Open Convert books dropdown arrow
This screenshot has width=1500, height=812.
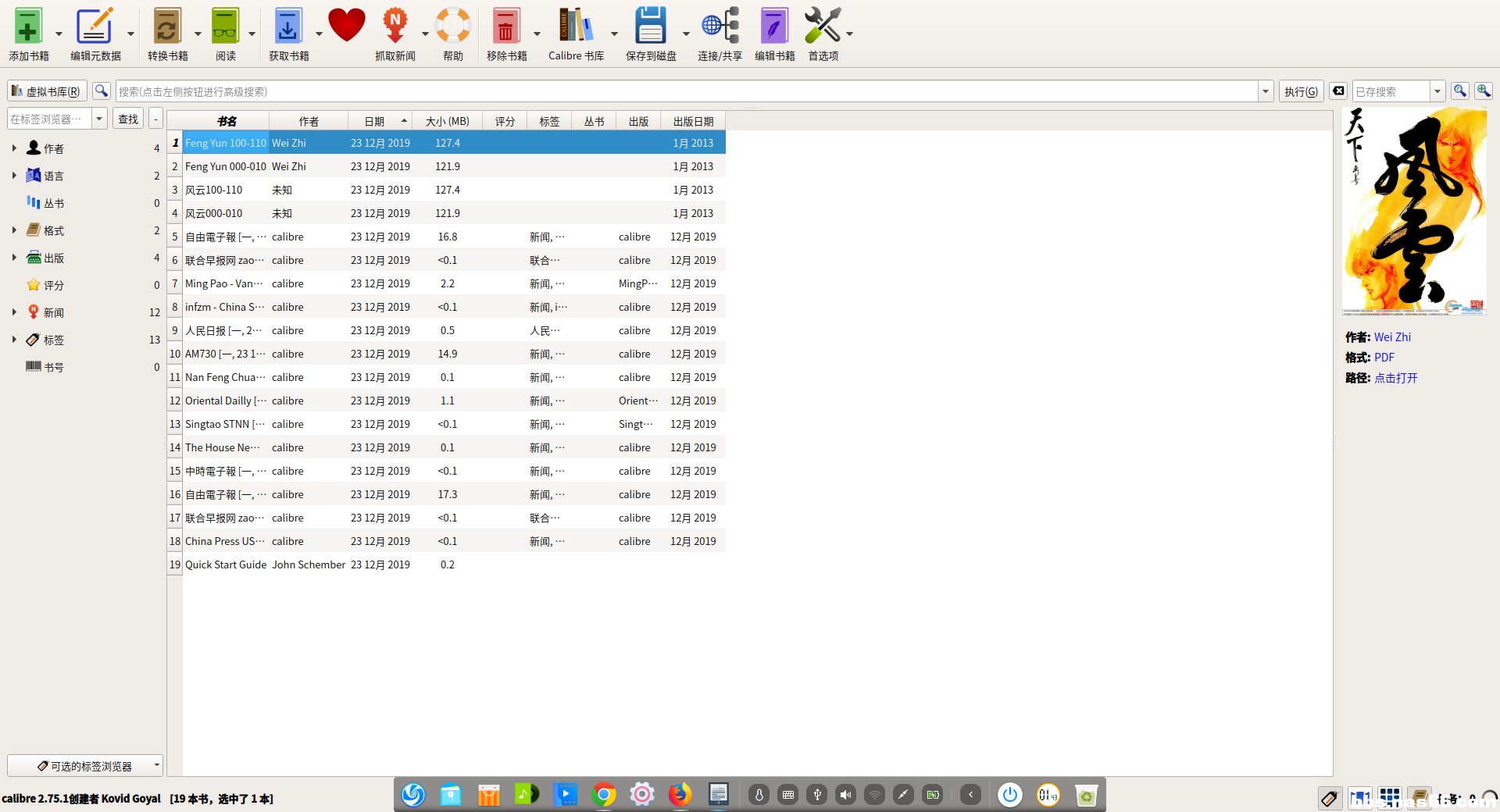pyautogui.click(x=198, y=34)
